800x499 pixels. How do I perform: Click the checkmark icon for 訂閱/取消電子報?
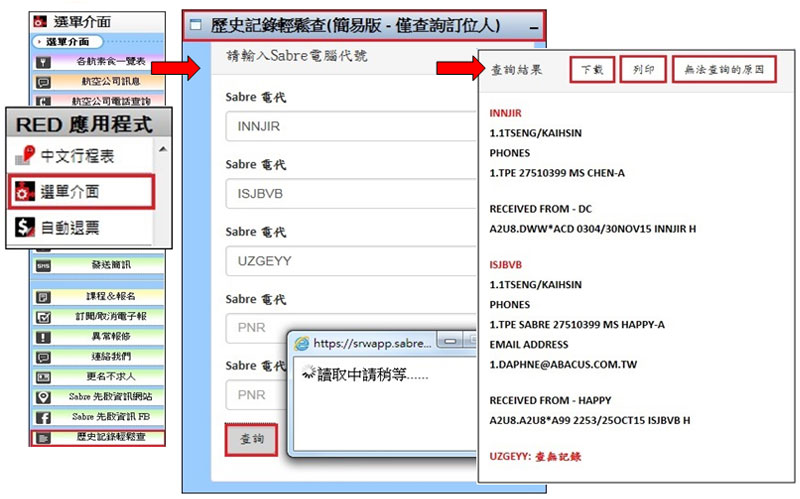[x=43, y=317]
